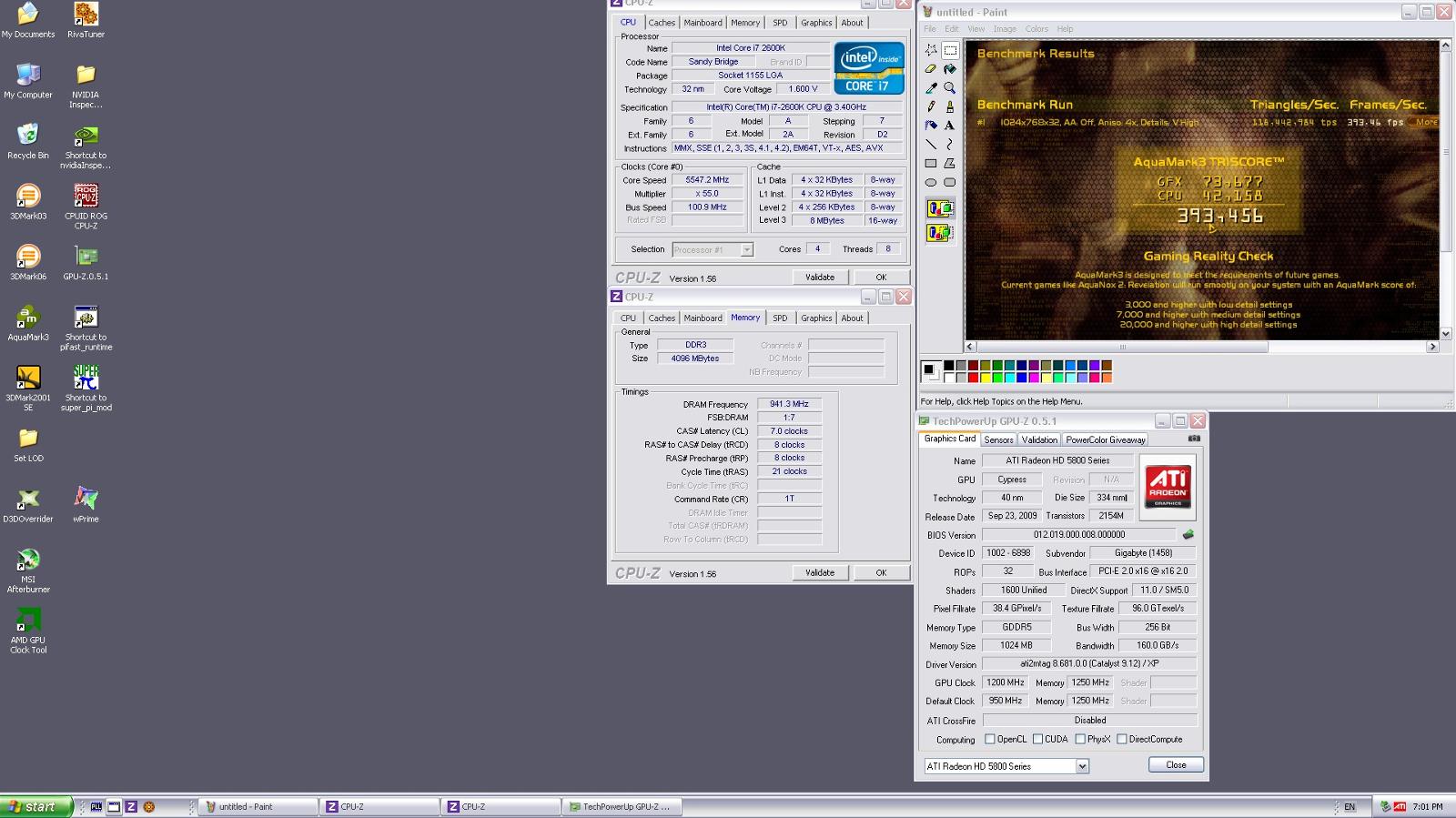The image size is (1456, 818).
Task: Click Validate in the upper CPU-Z window
Action: [x=820, y=278]
